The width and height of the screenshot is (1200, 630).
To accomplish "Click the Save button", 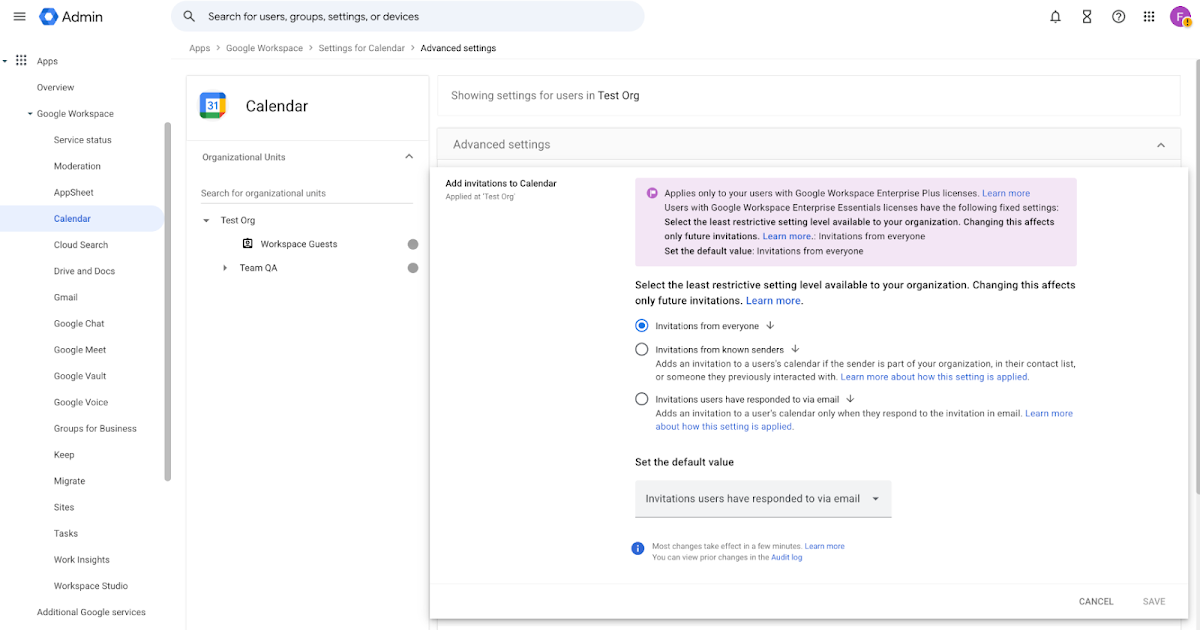I will [1154, 602].
